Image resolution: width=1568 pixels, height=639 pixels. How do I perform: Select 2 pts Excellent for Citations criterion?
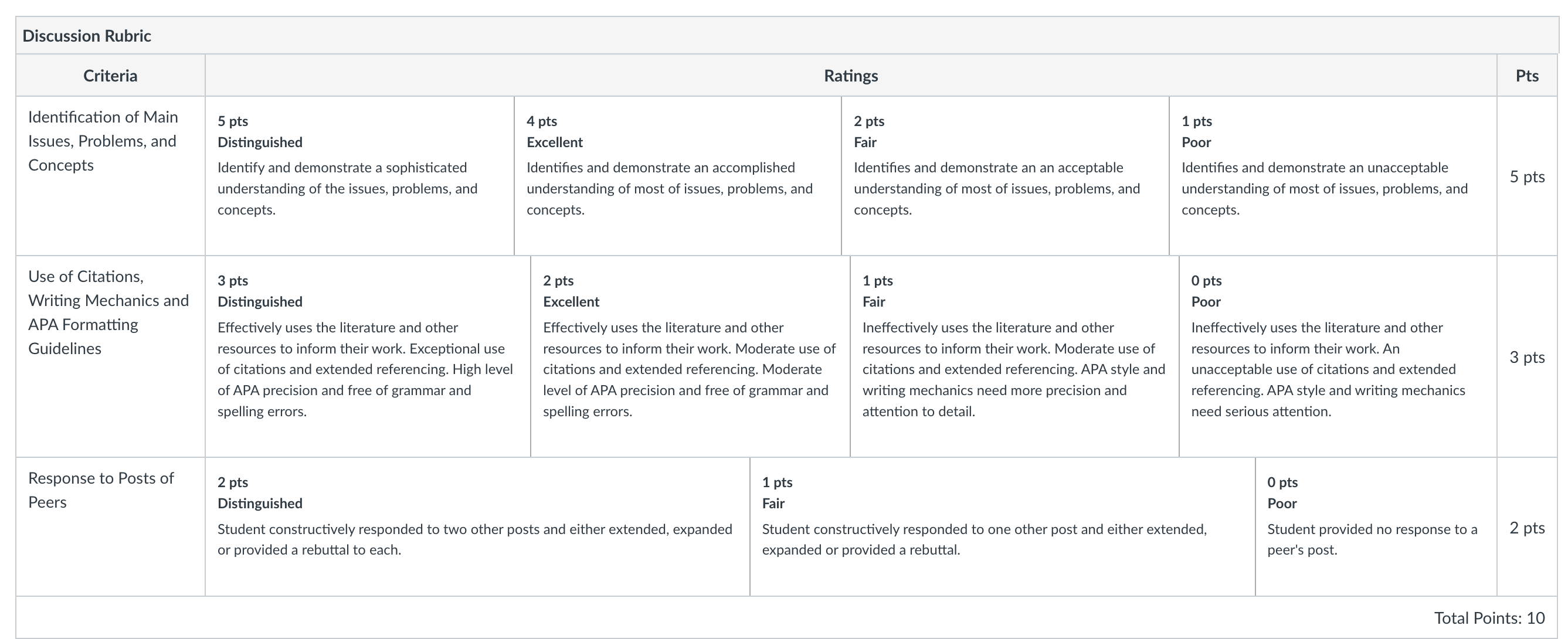tap(690, 356)
